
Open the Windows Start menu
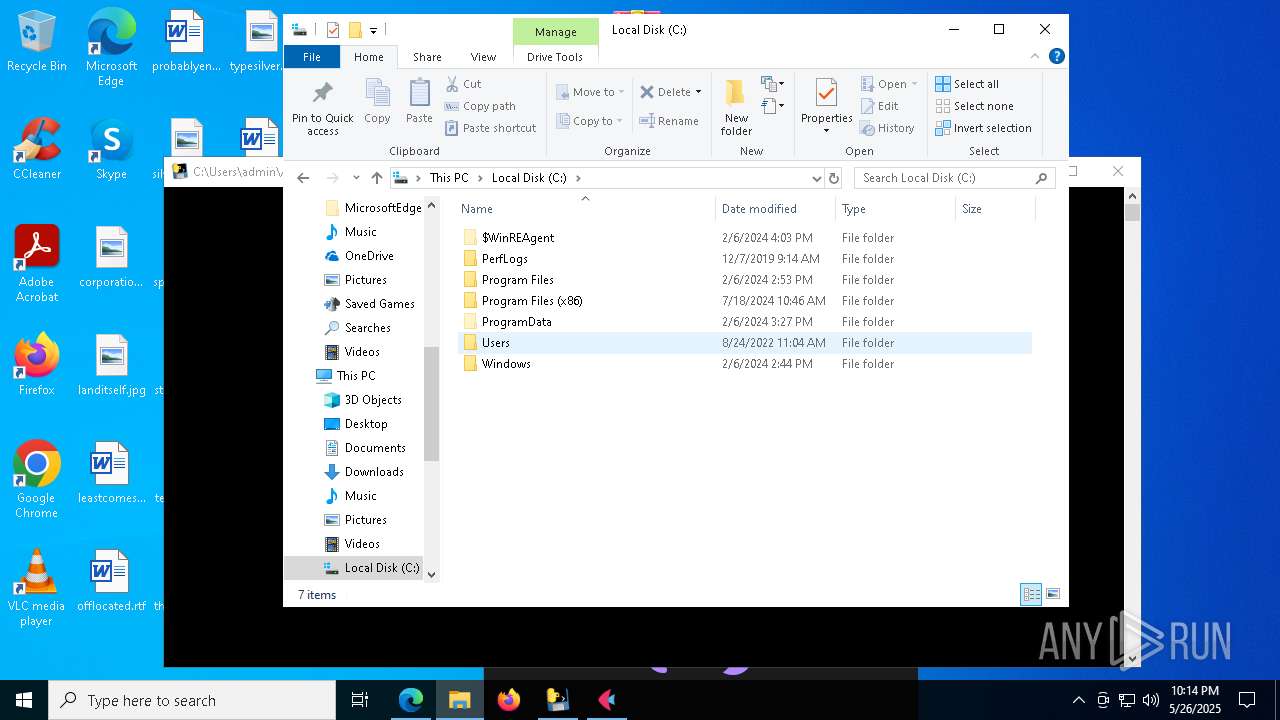[x=24, y=700]
